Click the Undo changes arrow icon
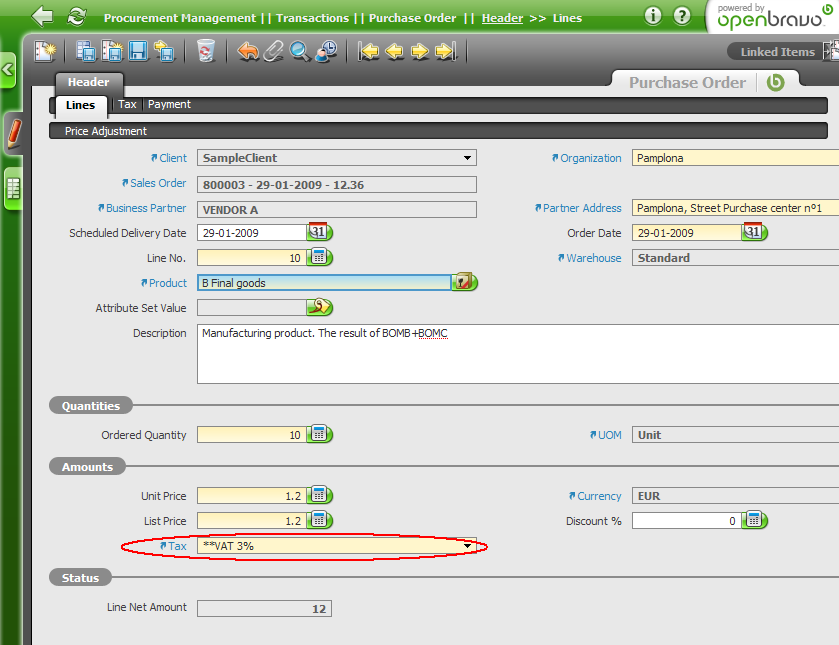Screen dimensions: 839x645 pyautogui.click(x=248, y=51)
